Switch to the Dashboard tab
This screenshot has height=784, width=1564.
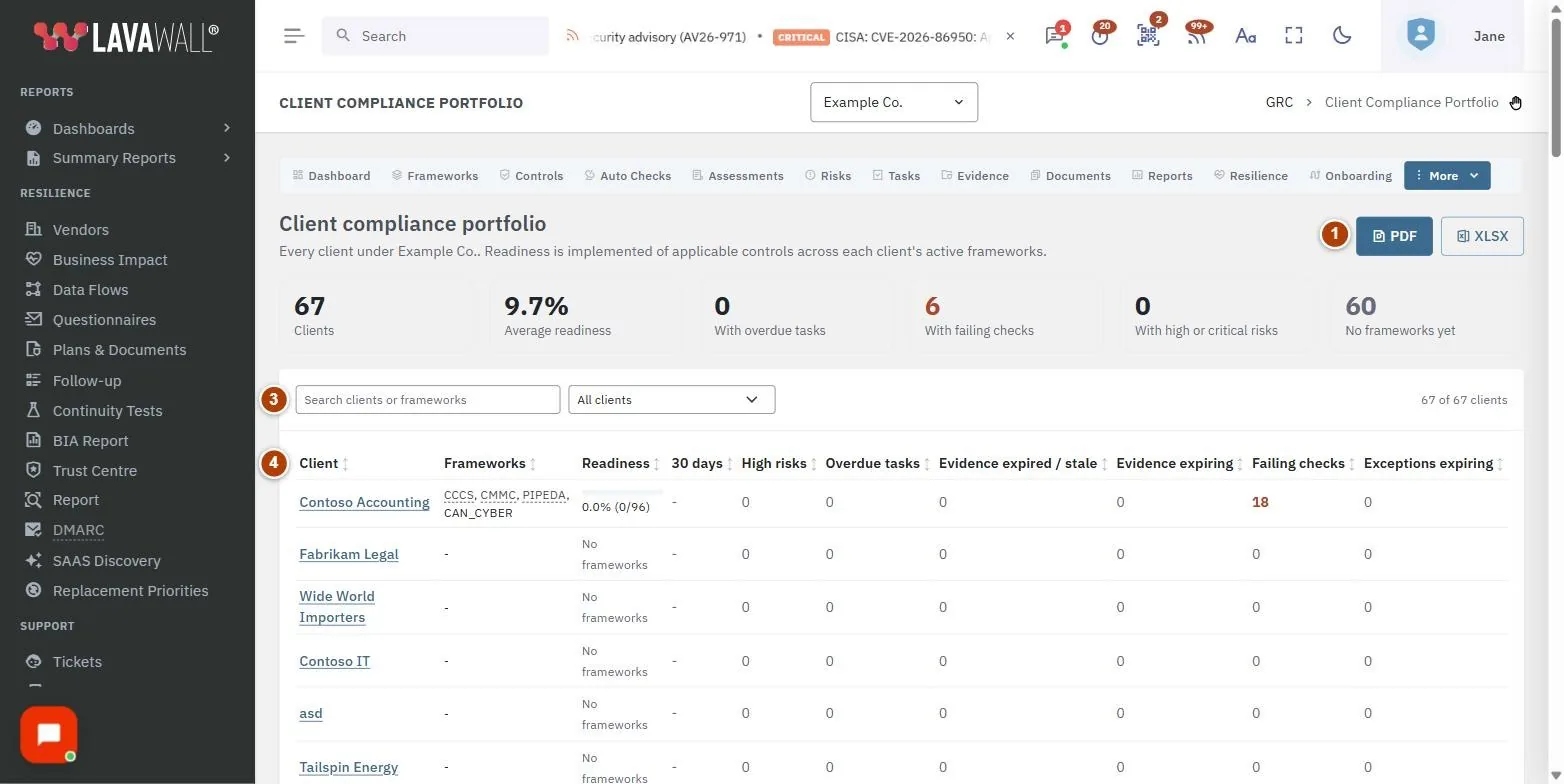[331, 175]
